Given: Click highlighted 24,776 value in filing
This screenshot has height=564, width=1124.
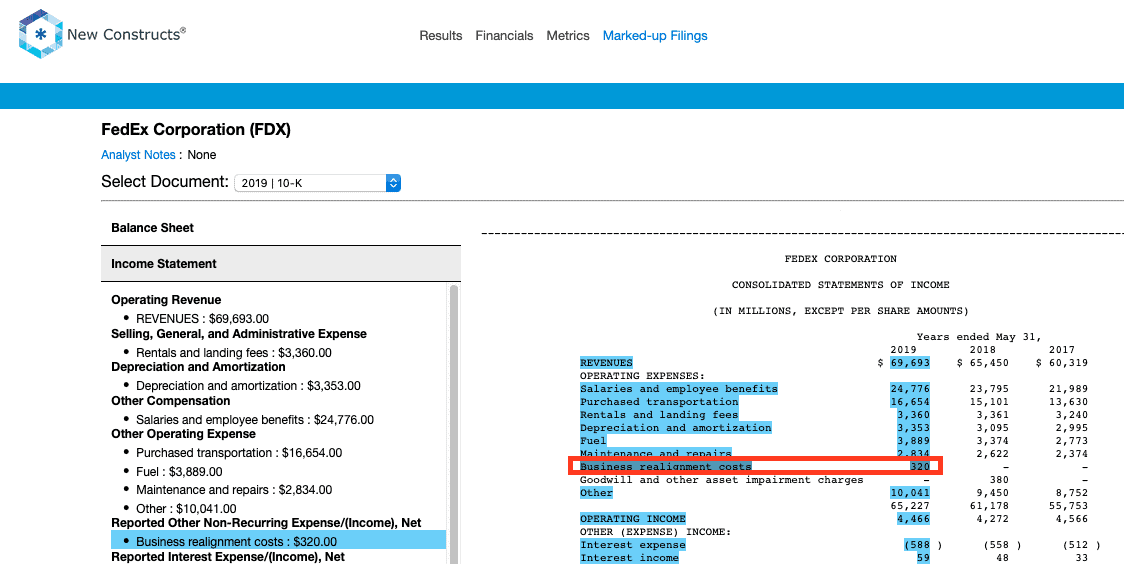Looking at the screenshot, I should point(910,389).
